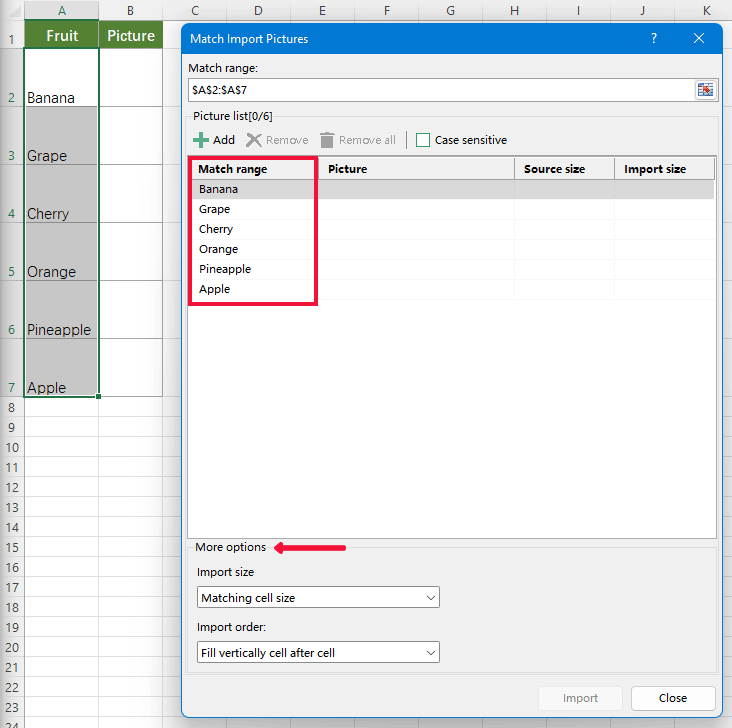Select row 10 header in spreadsheet
The image size is (732, 728).
(x=12, y=447)
